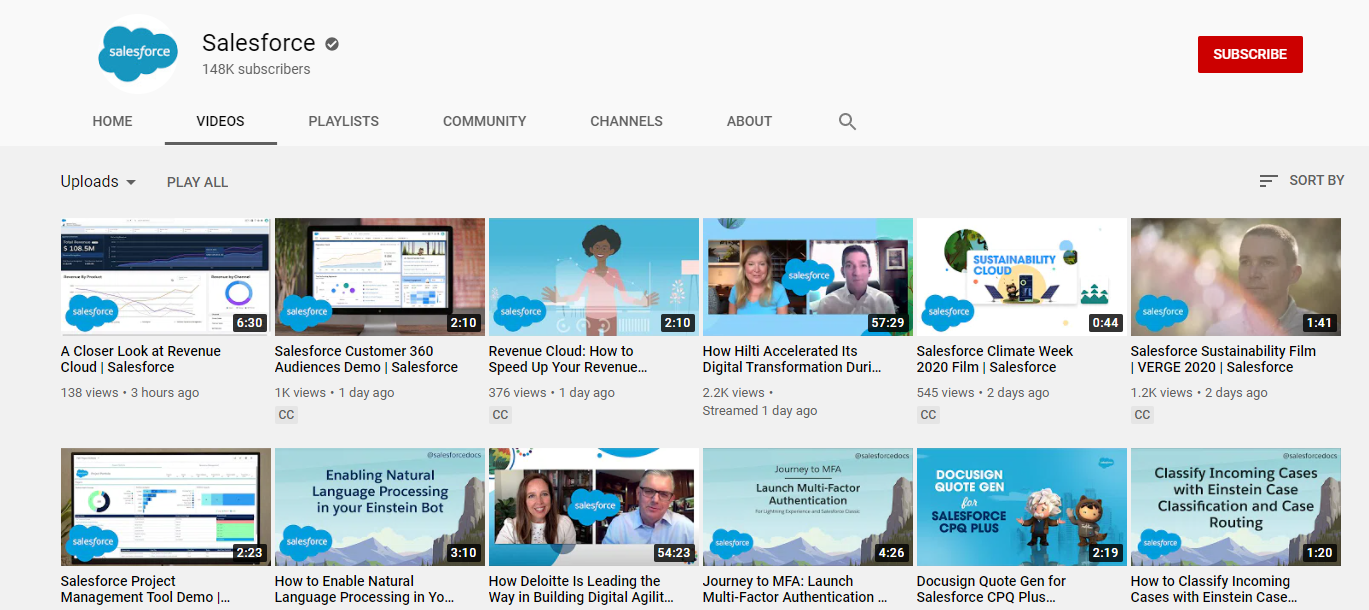The width and height of the screenshot is (1369, 610).
Task: Open 'Salesforce Project Management Tool Demo' title
Action: (x=145, y=589)
